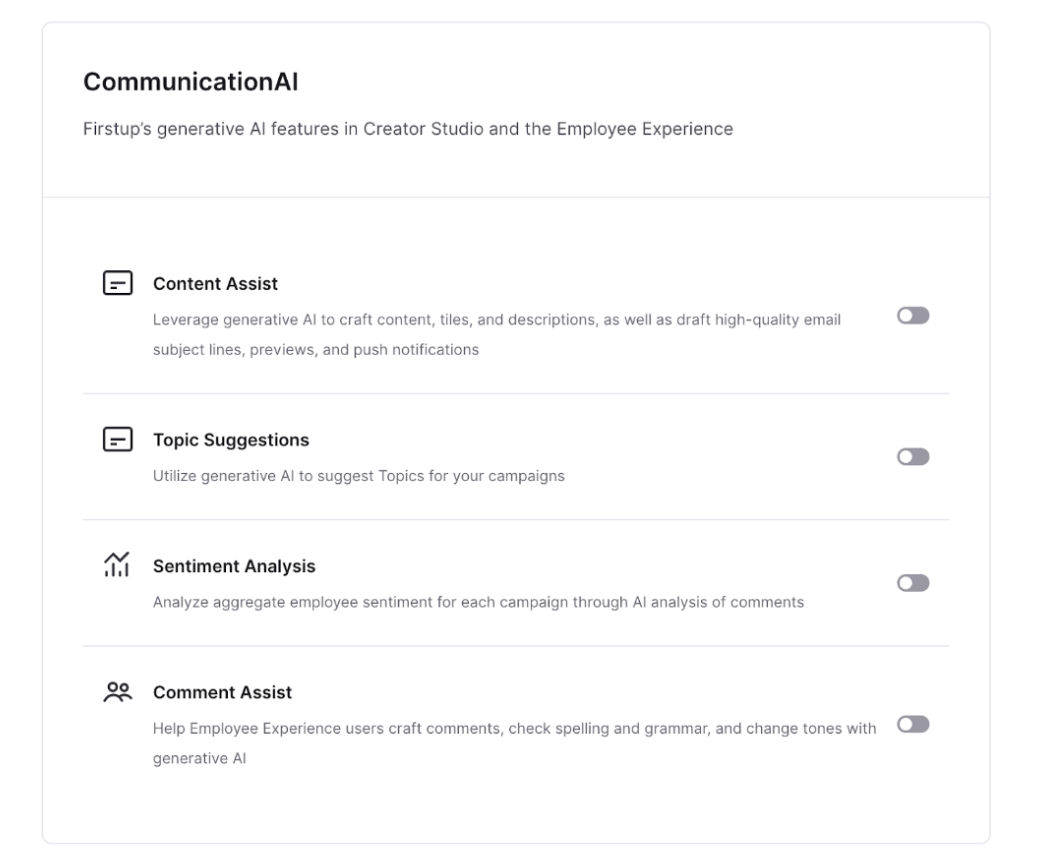Toggle Sentiment Analysis on
This screenshot has height=862, width=1061.
[913, 583]
